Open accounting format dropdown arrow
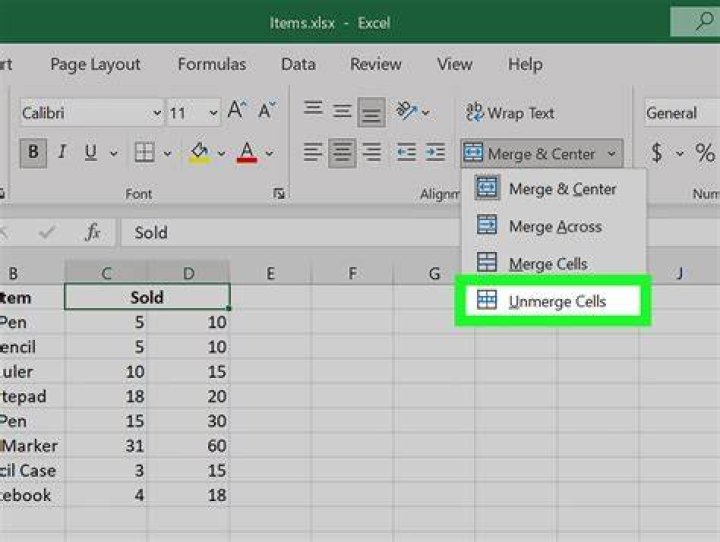This screenshot has width=720, height=542. (680, 153)
